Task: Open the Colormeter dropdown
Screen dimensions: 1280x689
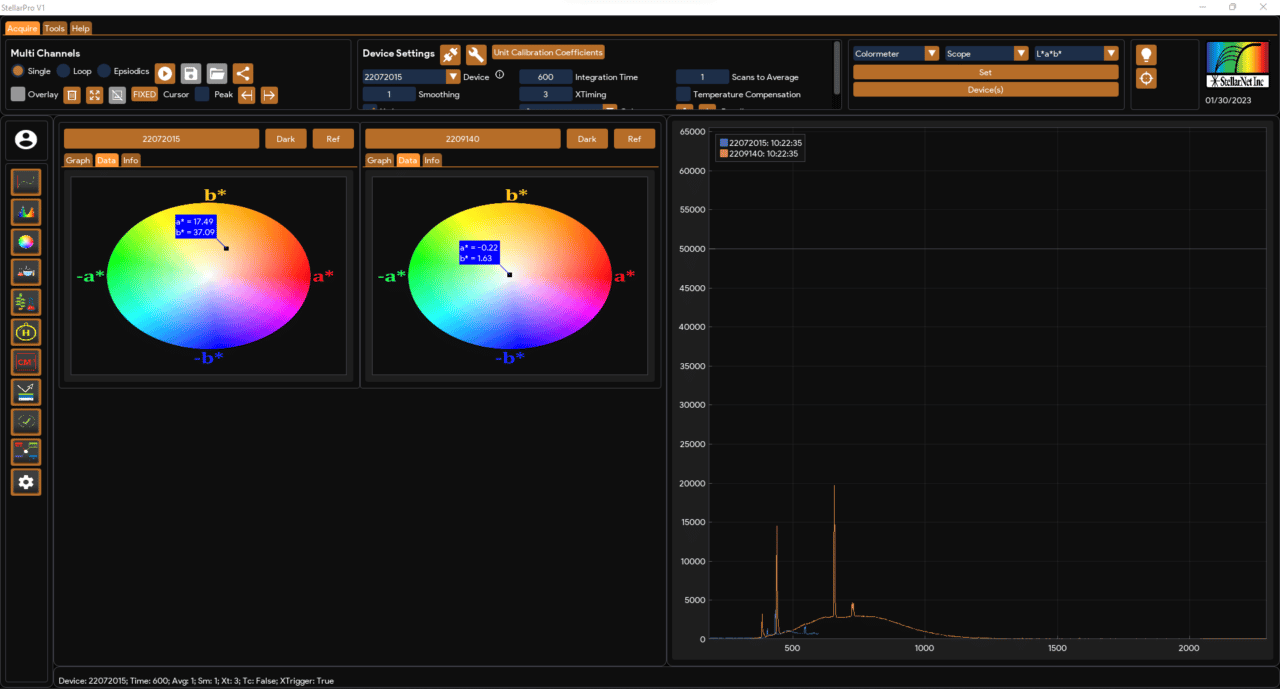Action: (x=932, y=53)
